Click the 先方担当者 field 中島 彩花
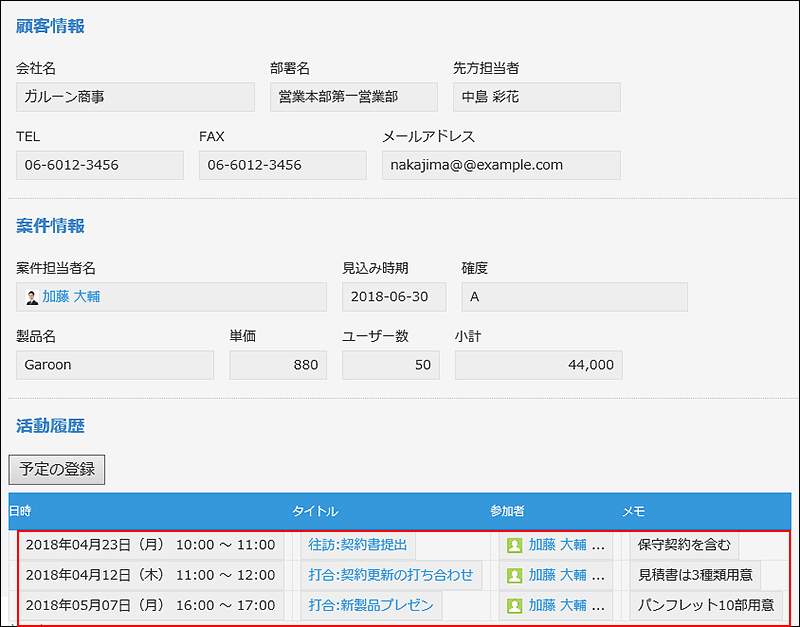This screenshot has width=800, height=627. click(537, 97)
